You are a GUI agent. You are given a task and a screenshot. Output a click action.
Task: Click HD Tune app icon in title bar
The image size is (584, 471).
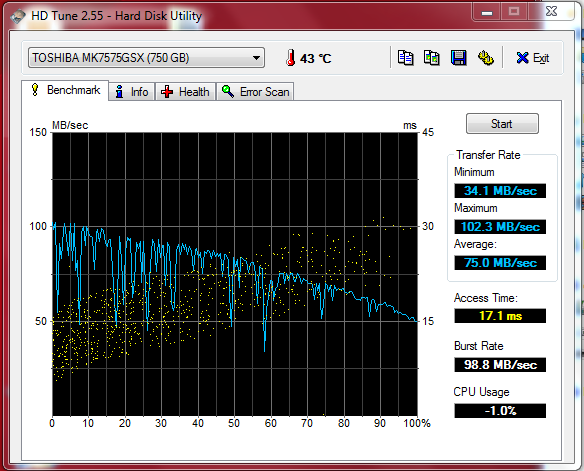[18, 16]
